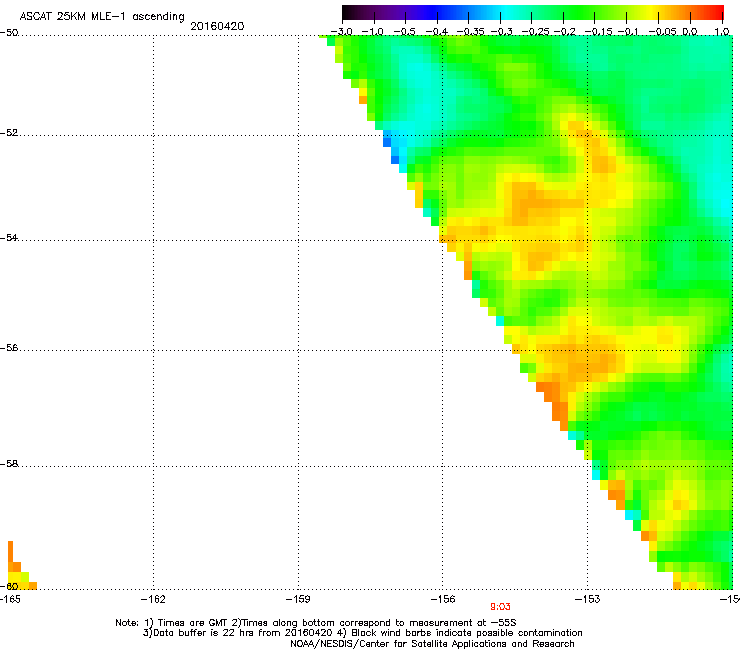Screen dimensions: 740x650
Task: Click the "-1.0" color scale label
Action: [373, 32]
